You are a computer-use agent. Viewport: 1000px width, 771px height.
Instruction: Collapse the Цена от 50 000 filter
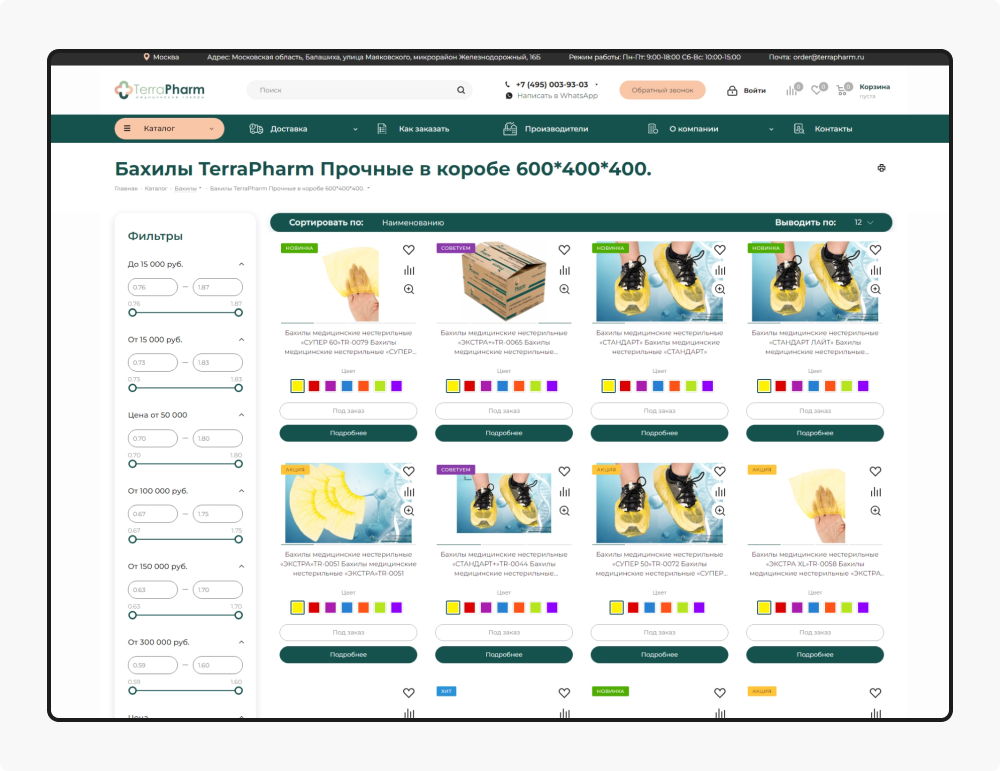point(241,415)
